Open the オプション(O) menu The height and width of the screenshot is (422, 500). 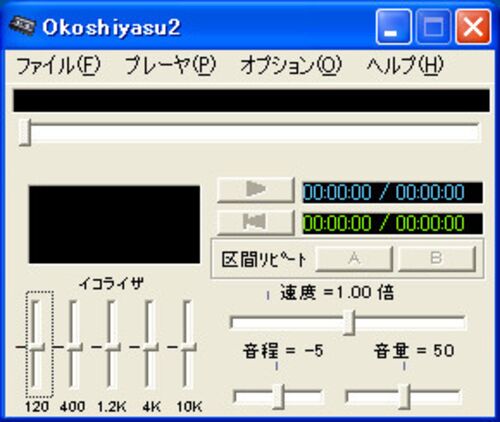[291, 65]
